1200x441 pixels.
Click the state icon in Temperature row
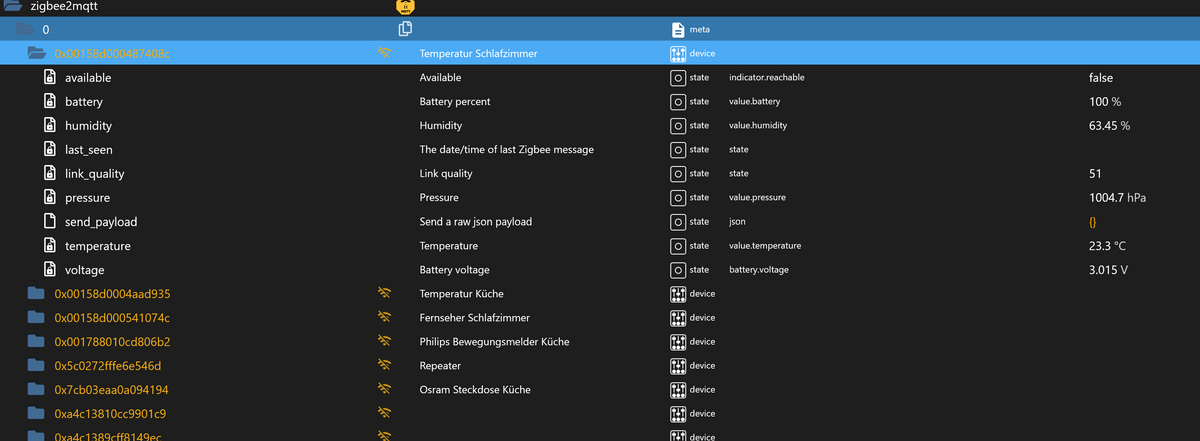pos(678,245)
